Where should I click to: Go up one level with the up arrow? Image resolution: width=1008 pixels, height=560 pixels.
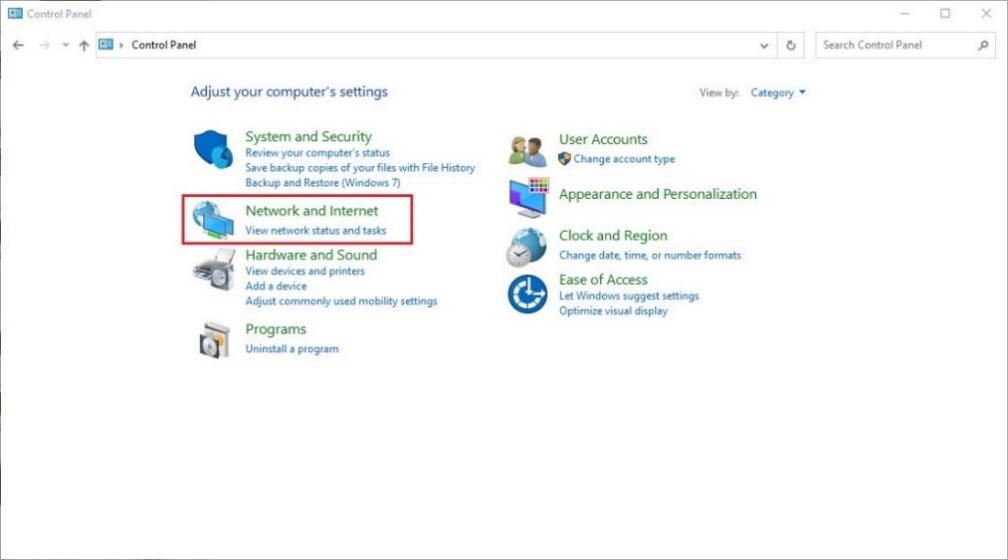click(84, 45)
